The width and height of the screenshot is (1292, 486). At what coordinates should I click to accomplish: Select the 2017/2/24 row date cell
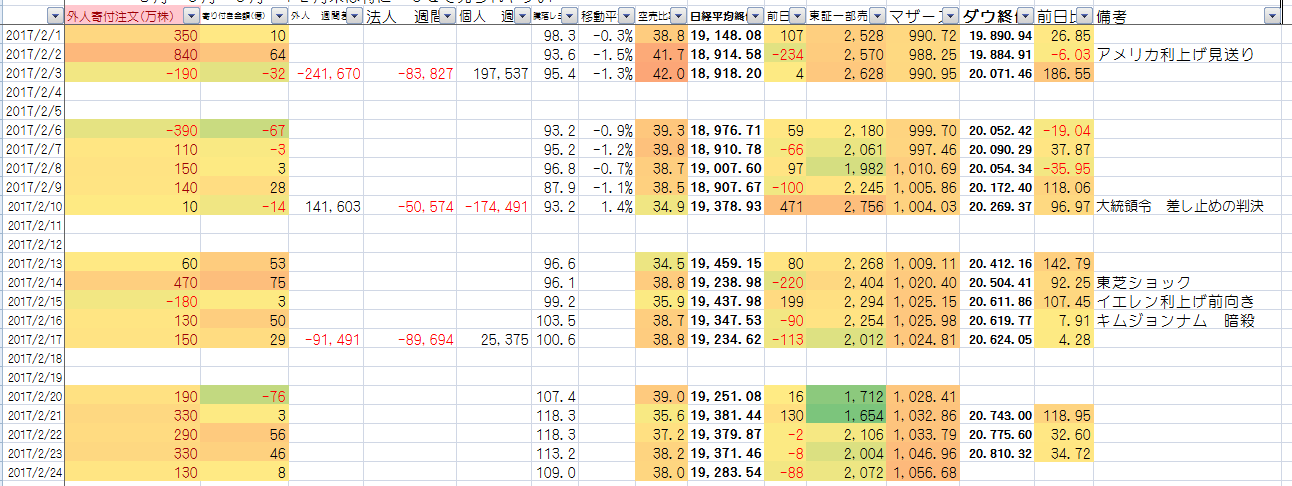(33, 470)
